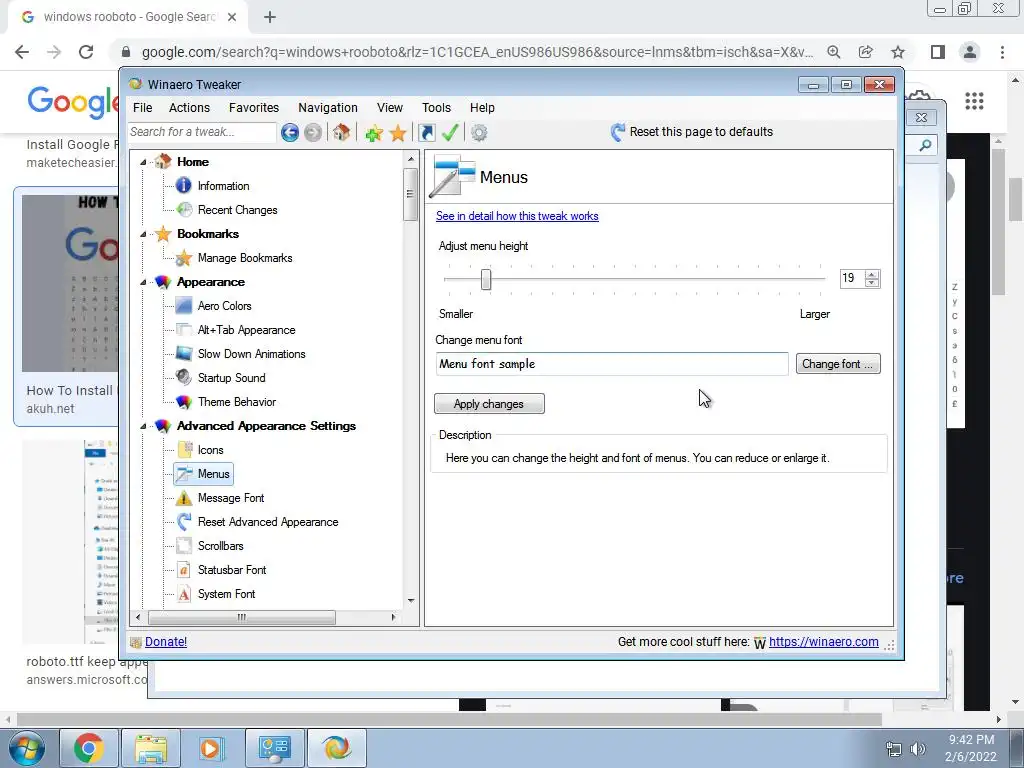The image size is (1024, 768).
Task: Click the volume icon in system tray
Action: pyautogui.click(x=918, y=749)
